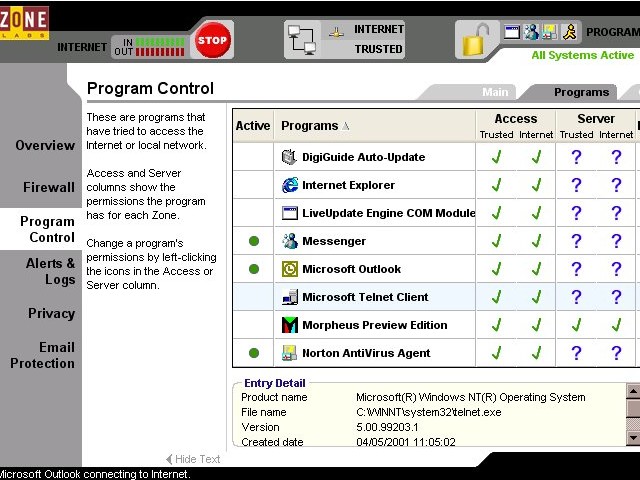Toggle DigiGuide Access Trusted permission

coord(496,157)
